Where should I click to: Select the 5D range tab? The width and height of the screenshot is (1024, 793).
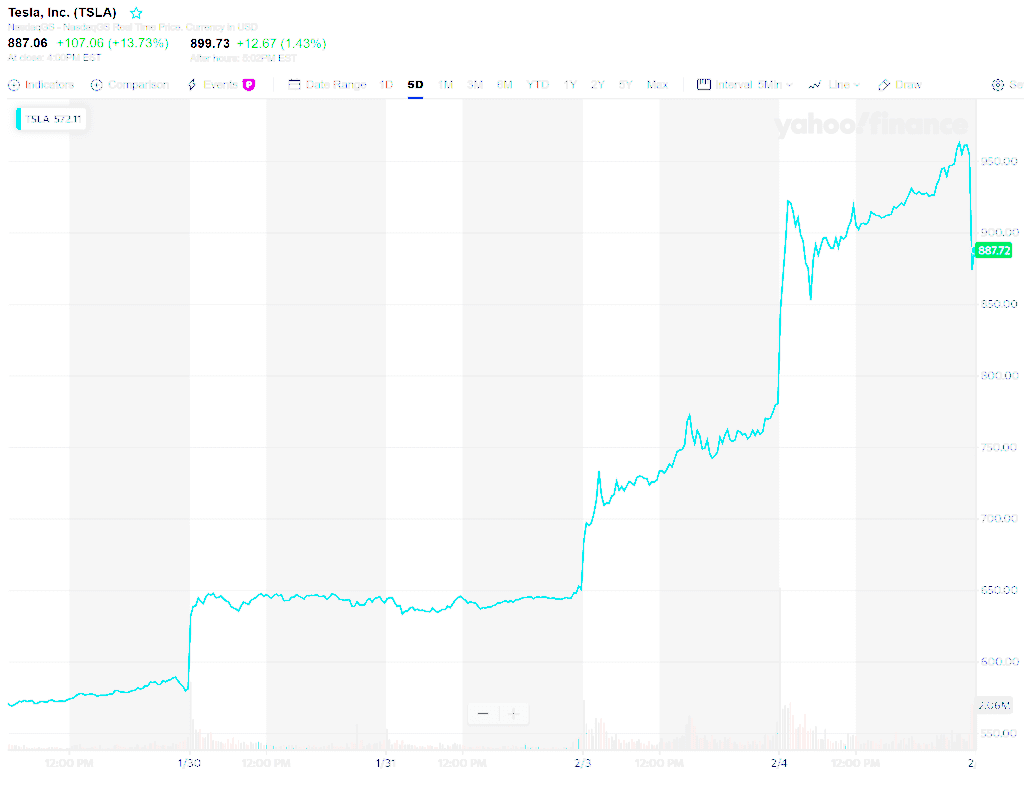[x=416, y=85]
